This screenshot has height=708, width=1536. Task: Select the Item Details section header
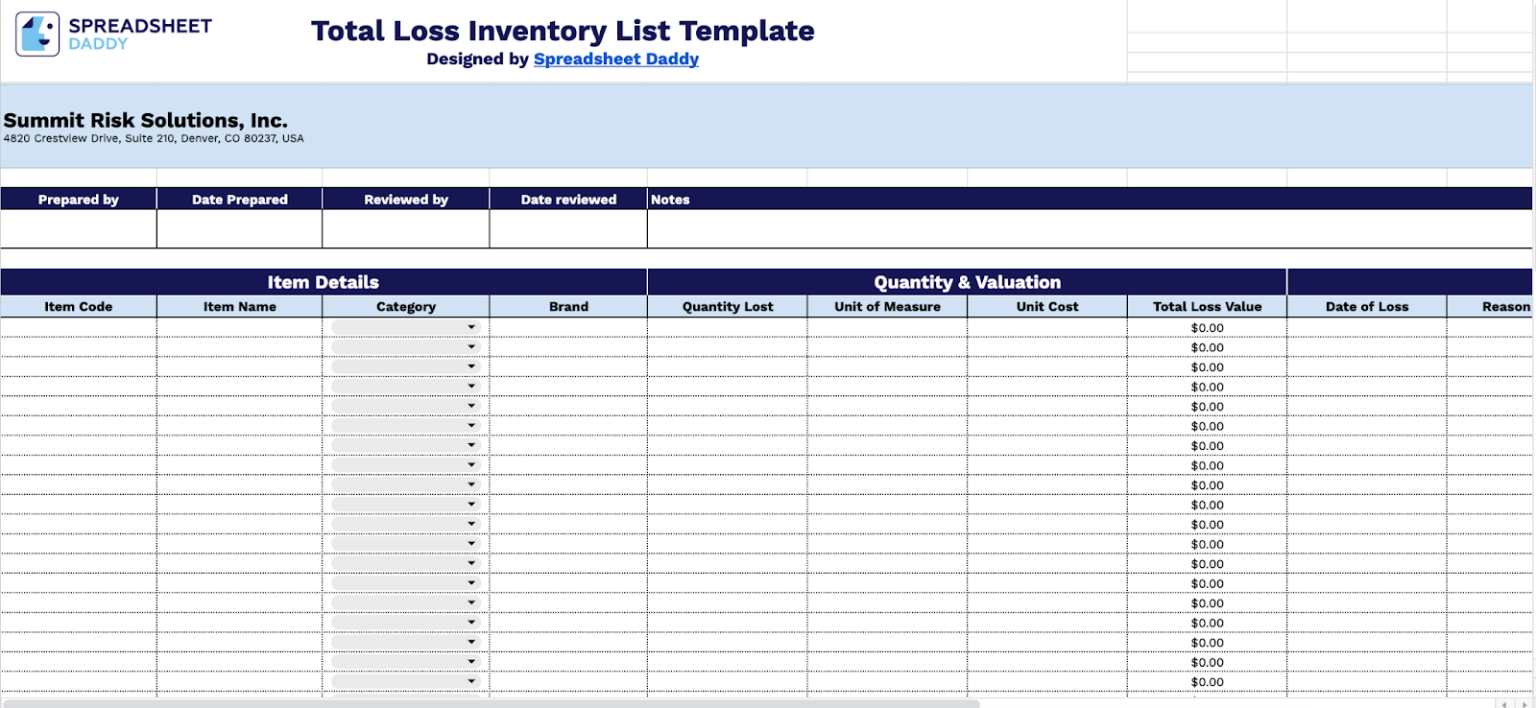pos(323,282)
